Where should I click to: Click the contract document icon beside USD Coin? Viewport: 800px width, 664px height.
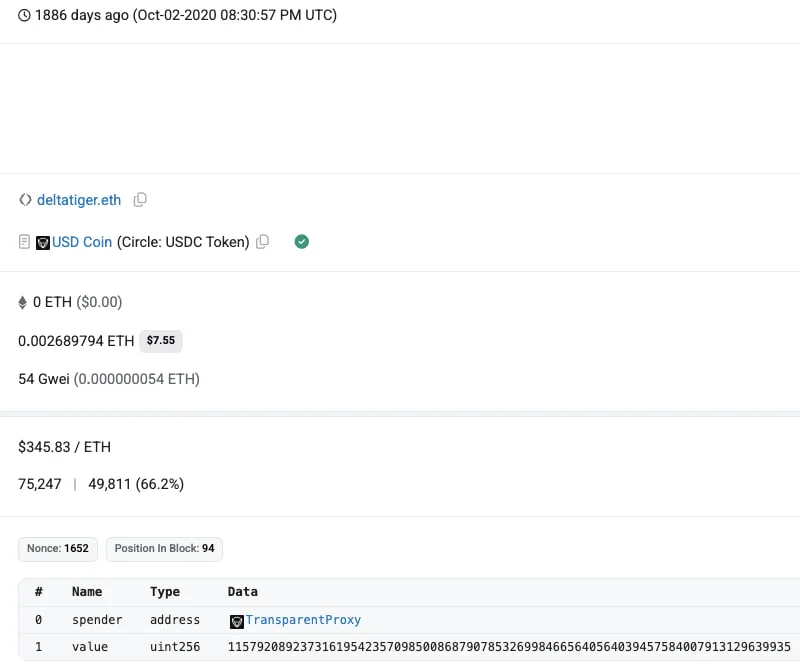pos(25,242)
